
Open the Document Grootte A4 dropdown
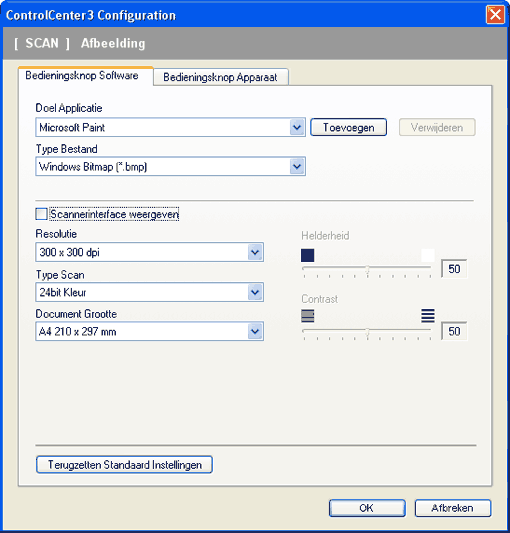click(x=255, y=331)
